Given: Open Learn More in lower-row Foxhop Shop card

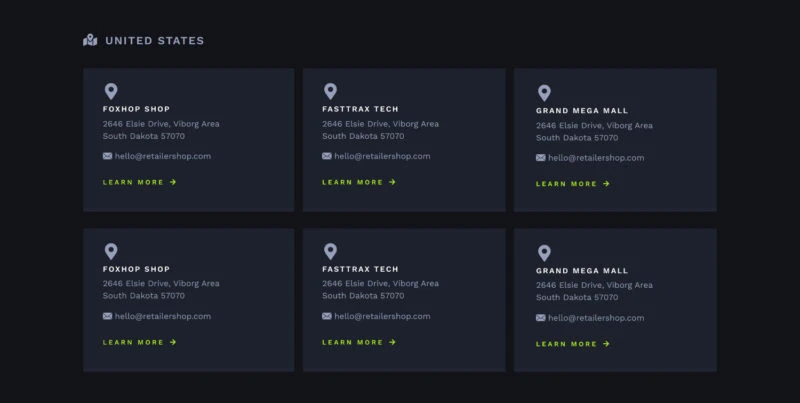Looking at the screenshot, I should [139, 342].
